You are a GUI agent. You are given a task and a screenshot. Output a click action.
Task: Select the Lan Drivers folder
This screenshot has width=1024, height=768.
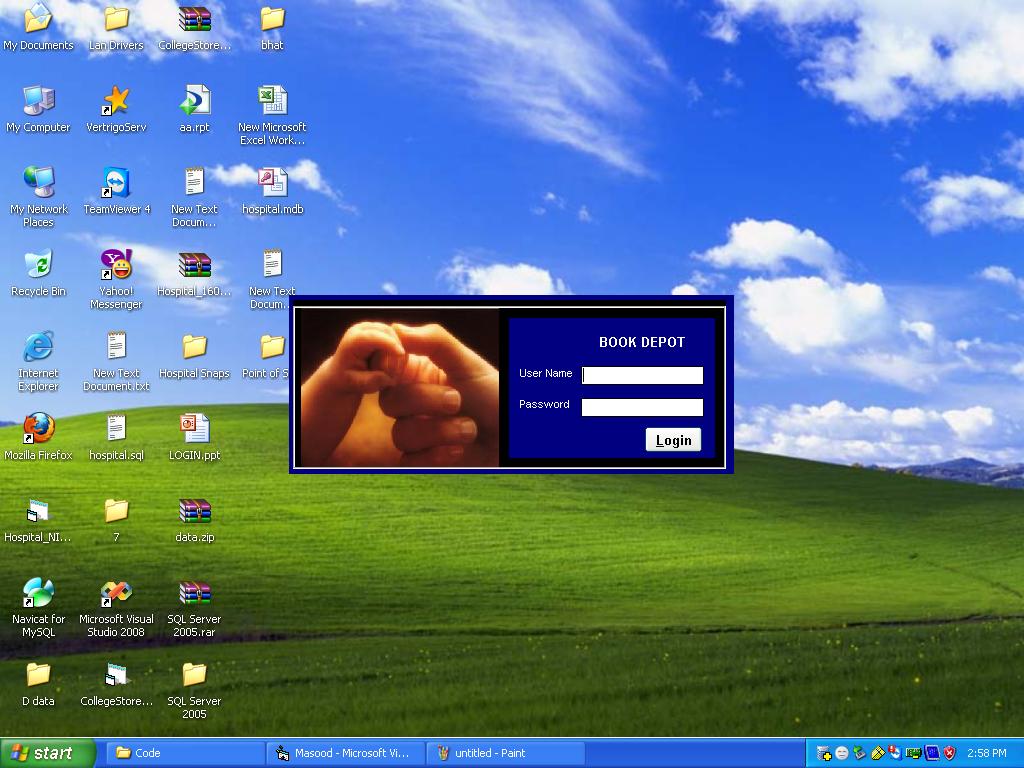[x=116, y=27]
